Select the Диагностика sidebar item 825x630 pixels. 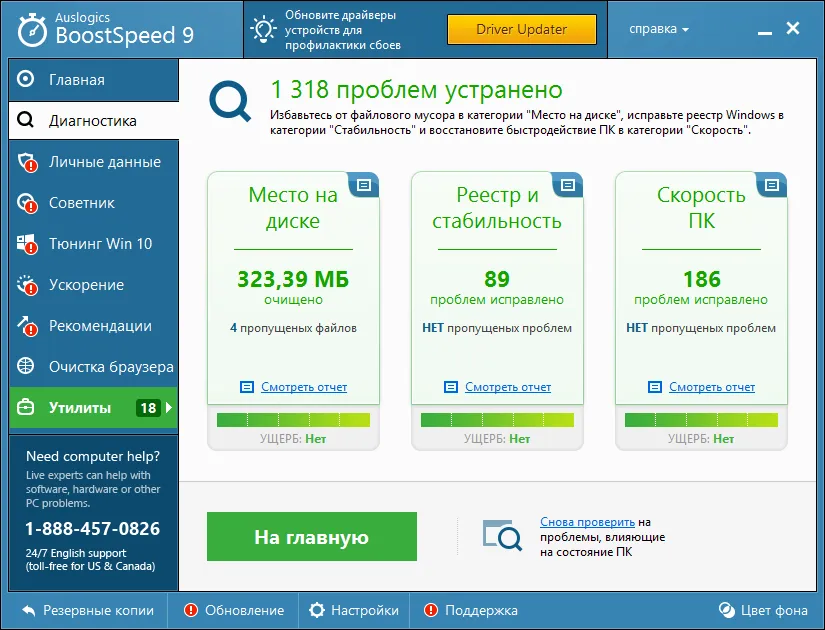tap(94, 121)
